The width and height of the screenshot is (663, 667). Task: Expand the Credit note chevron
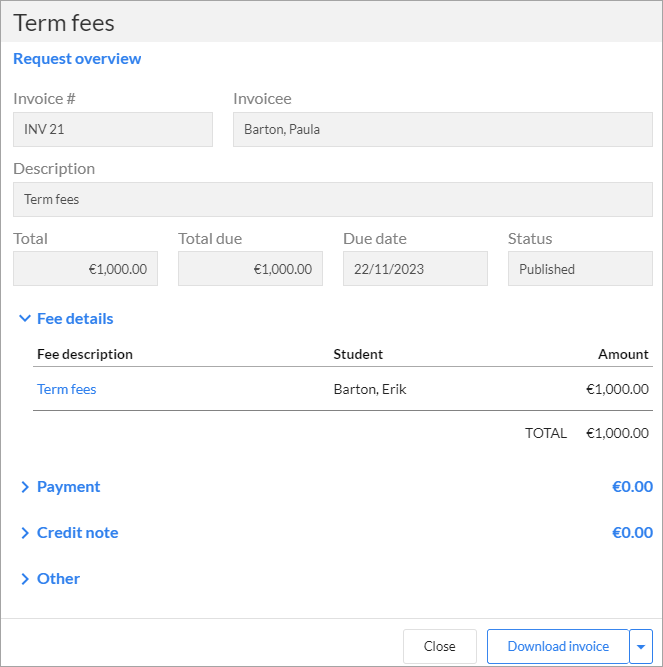[x=25, y=533]
